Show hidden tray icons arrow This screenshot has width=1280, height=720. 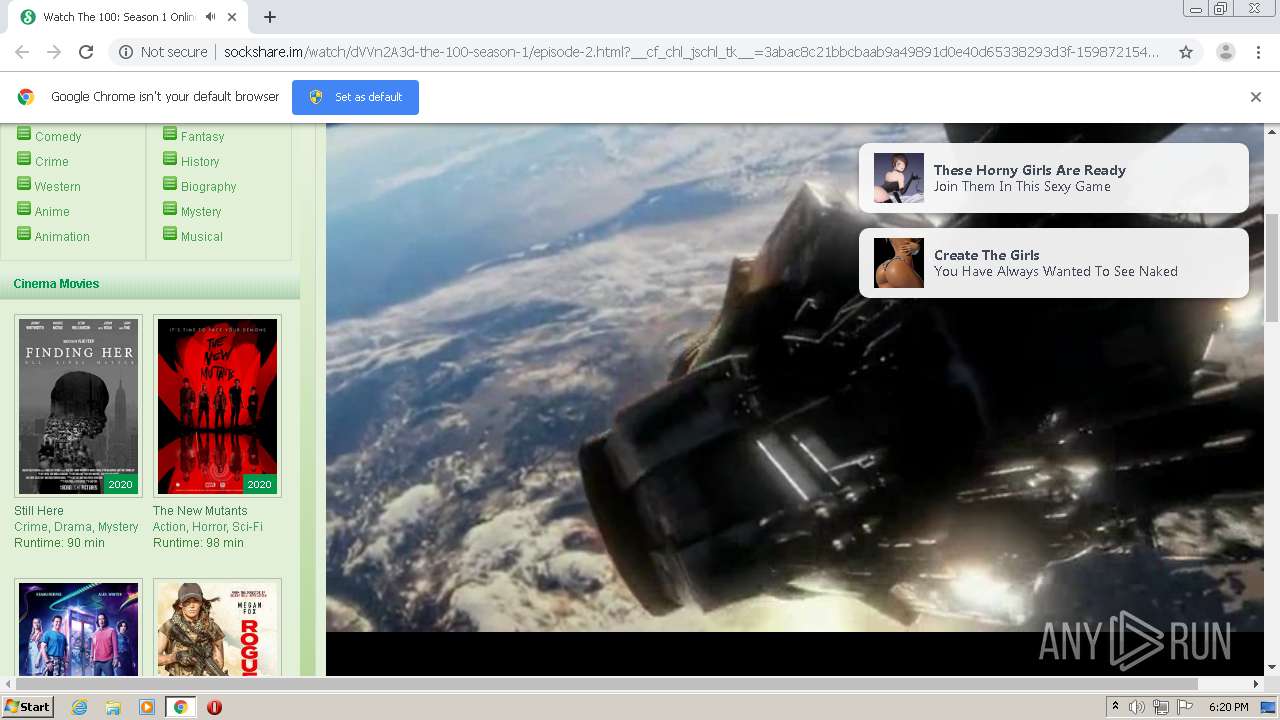[x=1115, y=707]
